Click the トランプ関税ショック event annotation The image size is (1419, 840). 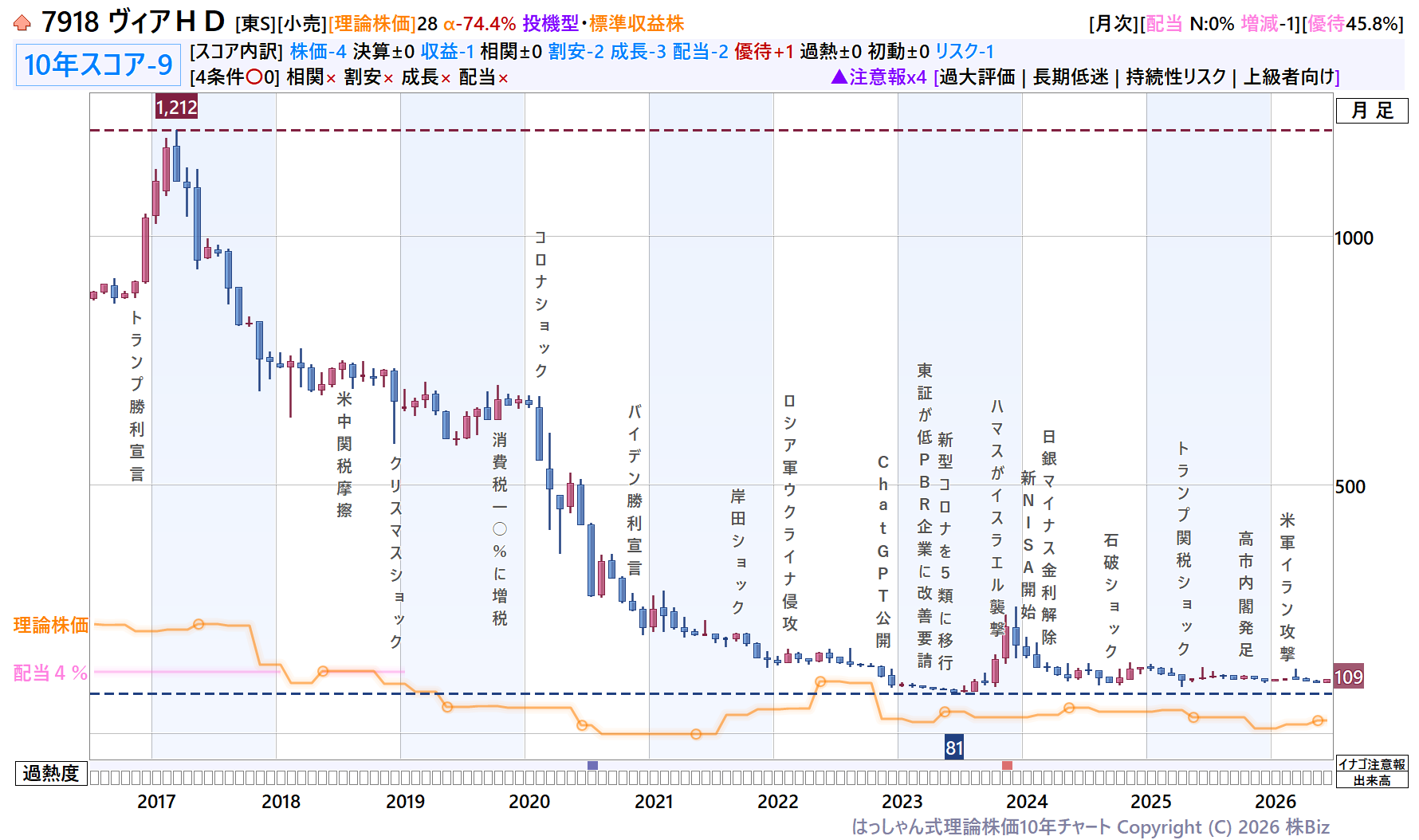coord(1184,548)
